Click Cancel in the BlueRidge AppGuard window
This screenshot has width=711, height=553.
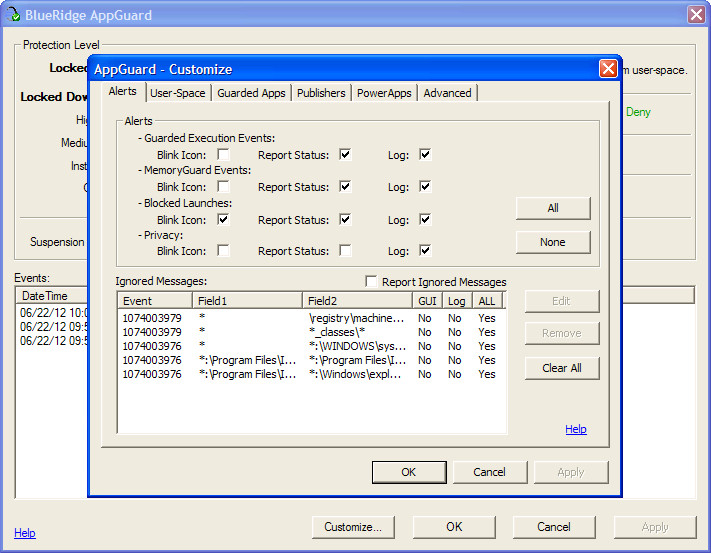point(554,527)
